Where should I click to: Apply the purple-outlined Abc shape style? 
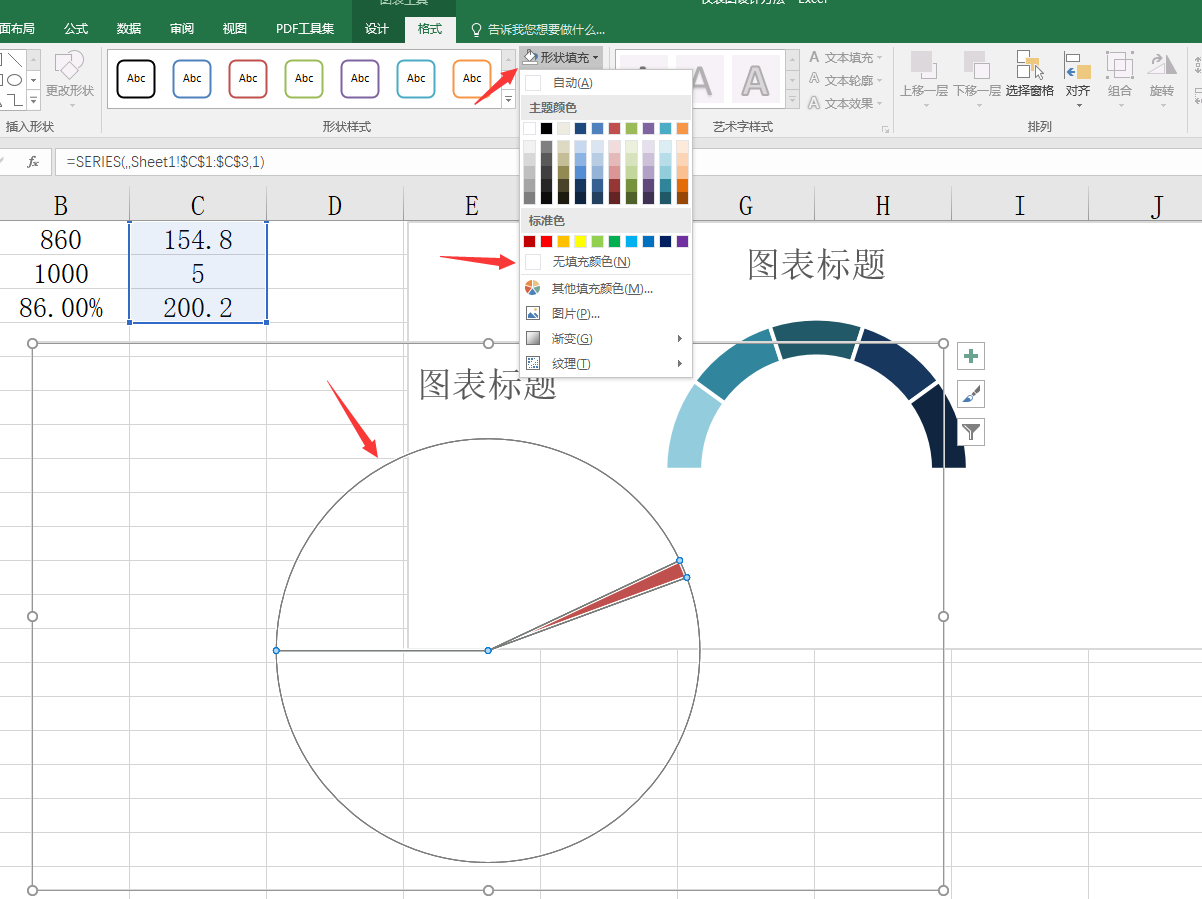pos(360,78)
